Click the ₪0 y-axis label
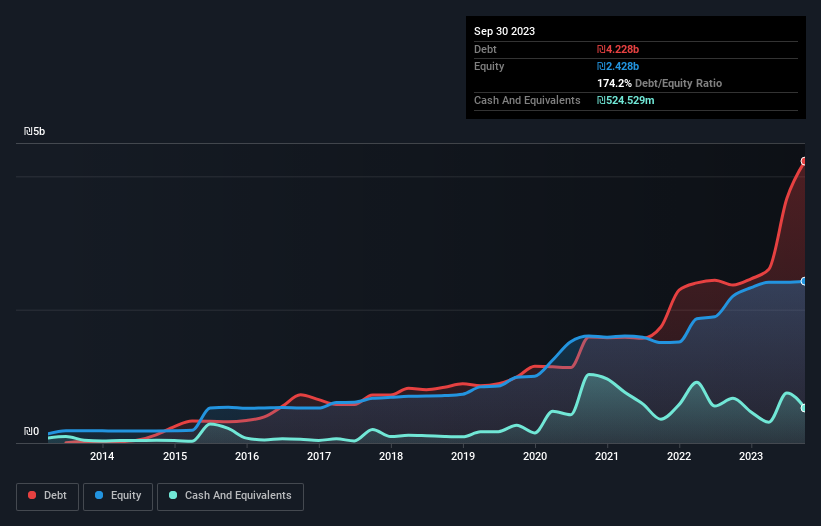The width and height of the screenshot is (821, 526). 31,431
